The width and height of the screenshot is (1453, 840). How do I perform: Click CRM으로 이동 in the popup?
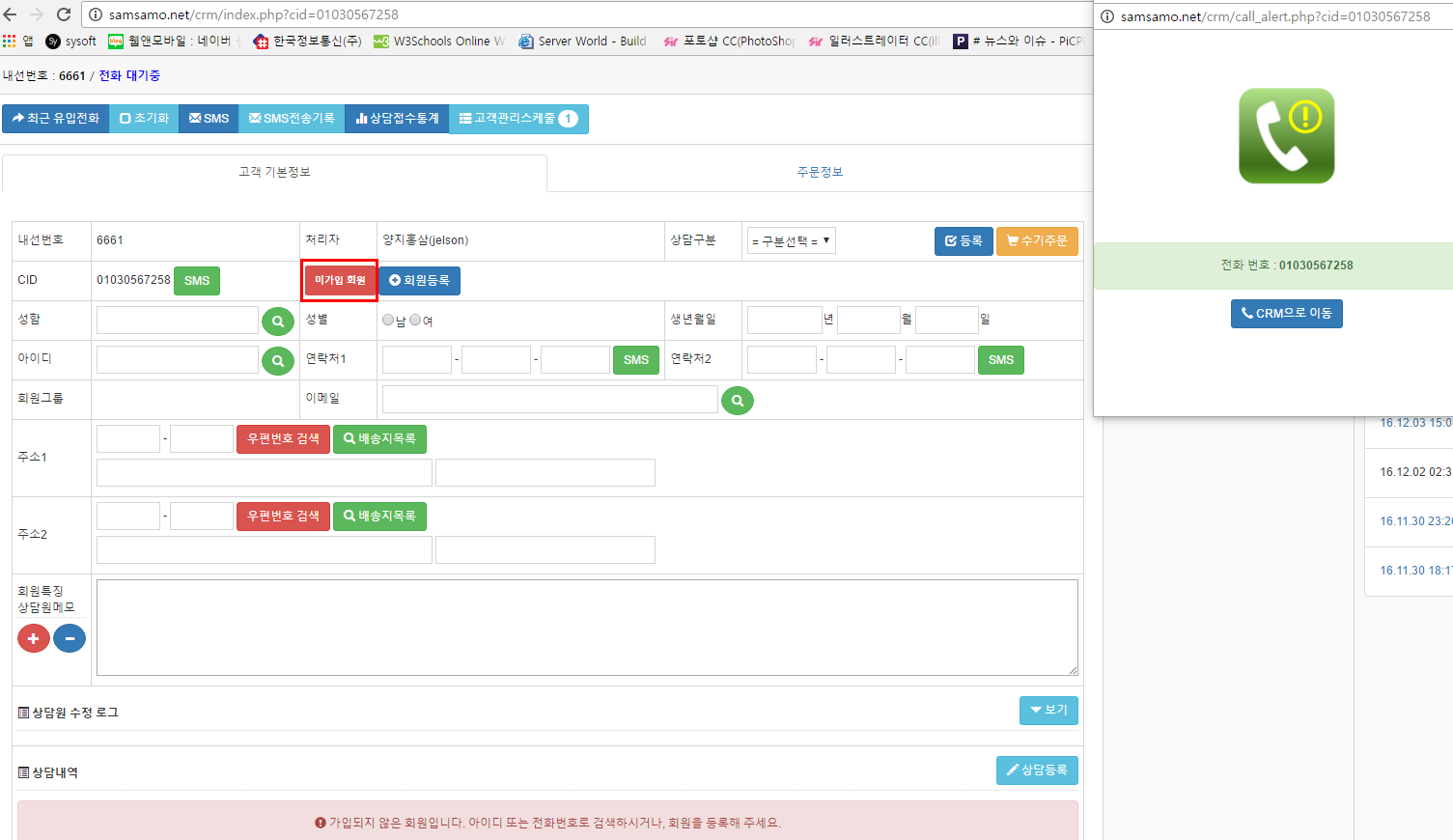tap(1285, 314)
